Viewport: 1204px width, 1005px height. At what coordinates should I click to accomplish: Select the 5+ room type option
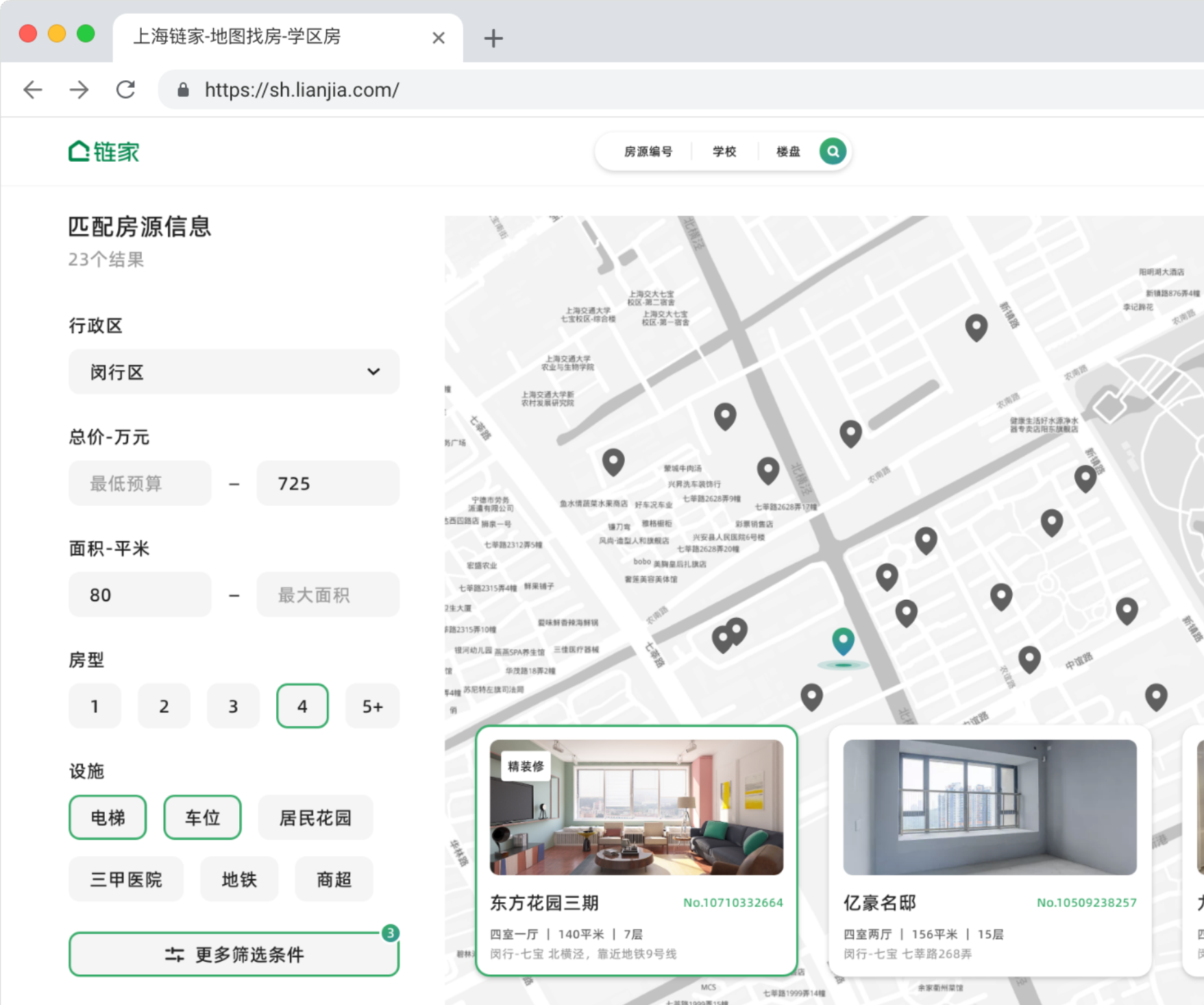point(372,706)
